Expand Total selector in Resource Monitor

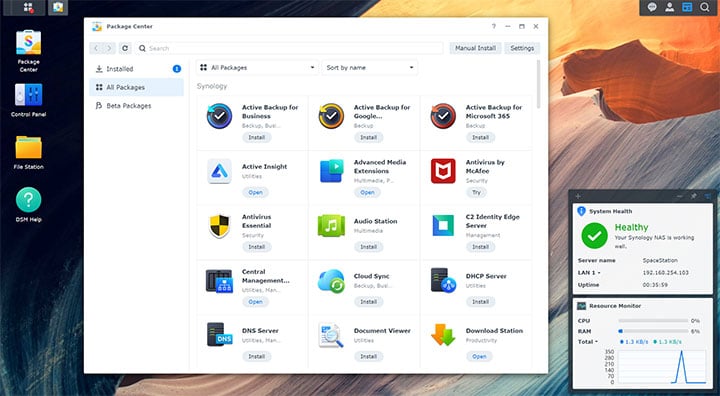tap(588, 342)
